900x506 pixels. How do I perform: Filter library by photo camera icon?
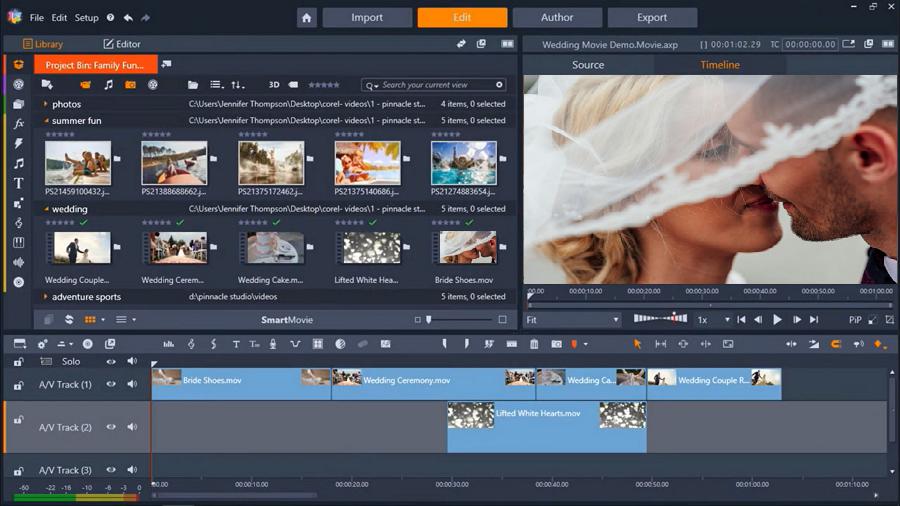[x=130, y=85]
